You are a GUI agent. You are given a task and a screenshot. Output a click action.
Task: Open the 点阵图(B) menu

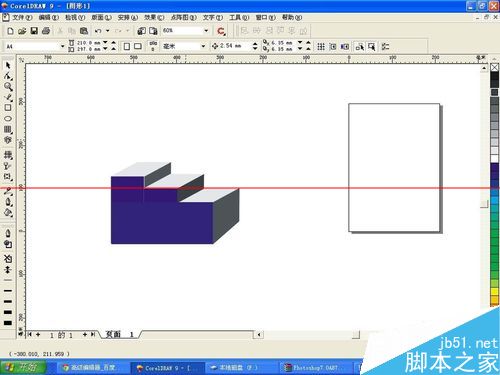[x=183, y=17]
